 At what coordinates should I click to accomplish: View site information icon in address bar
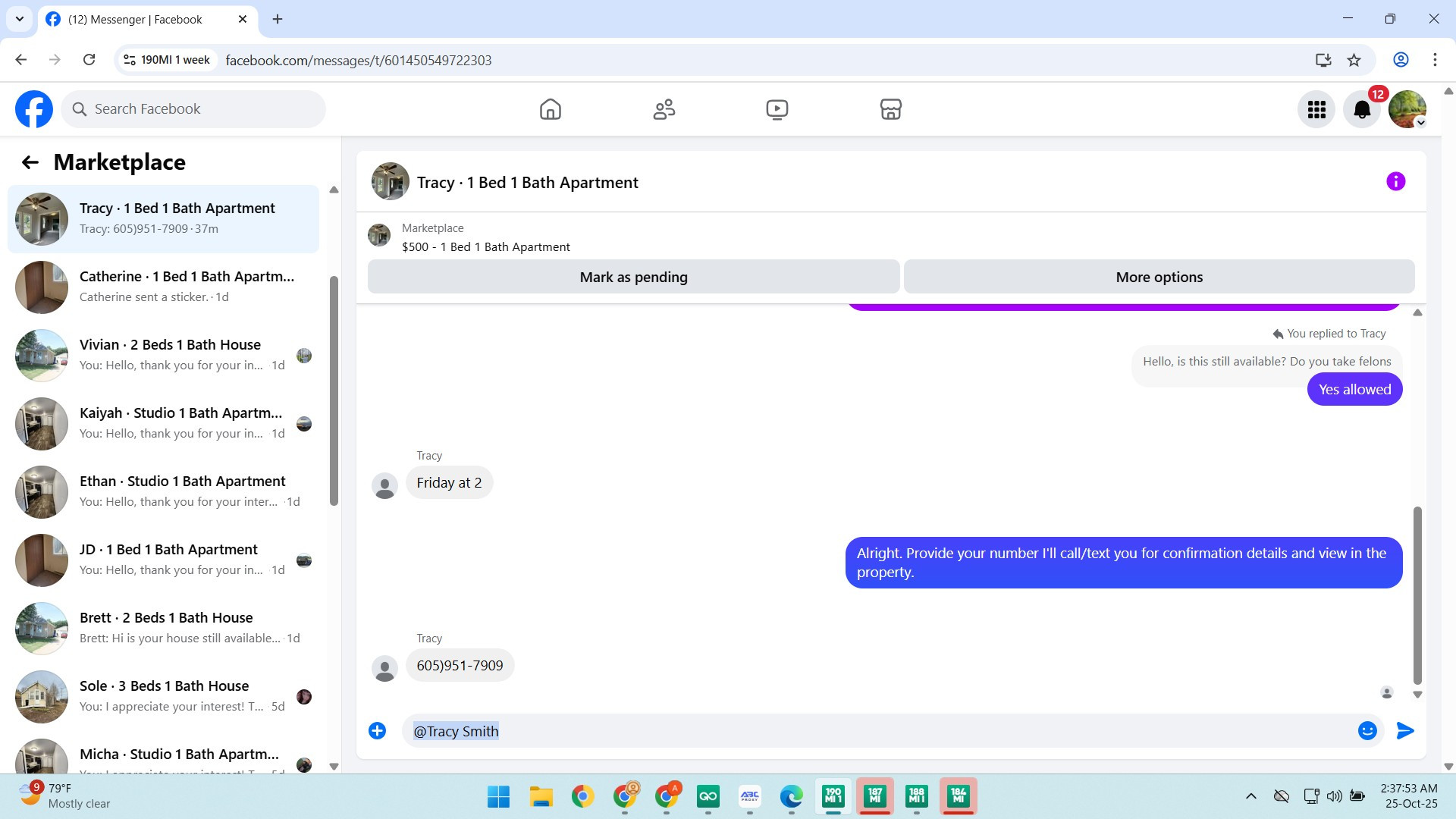tap(130, 60)
